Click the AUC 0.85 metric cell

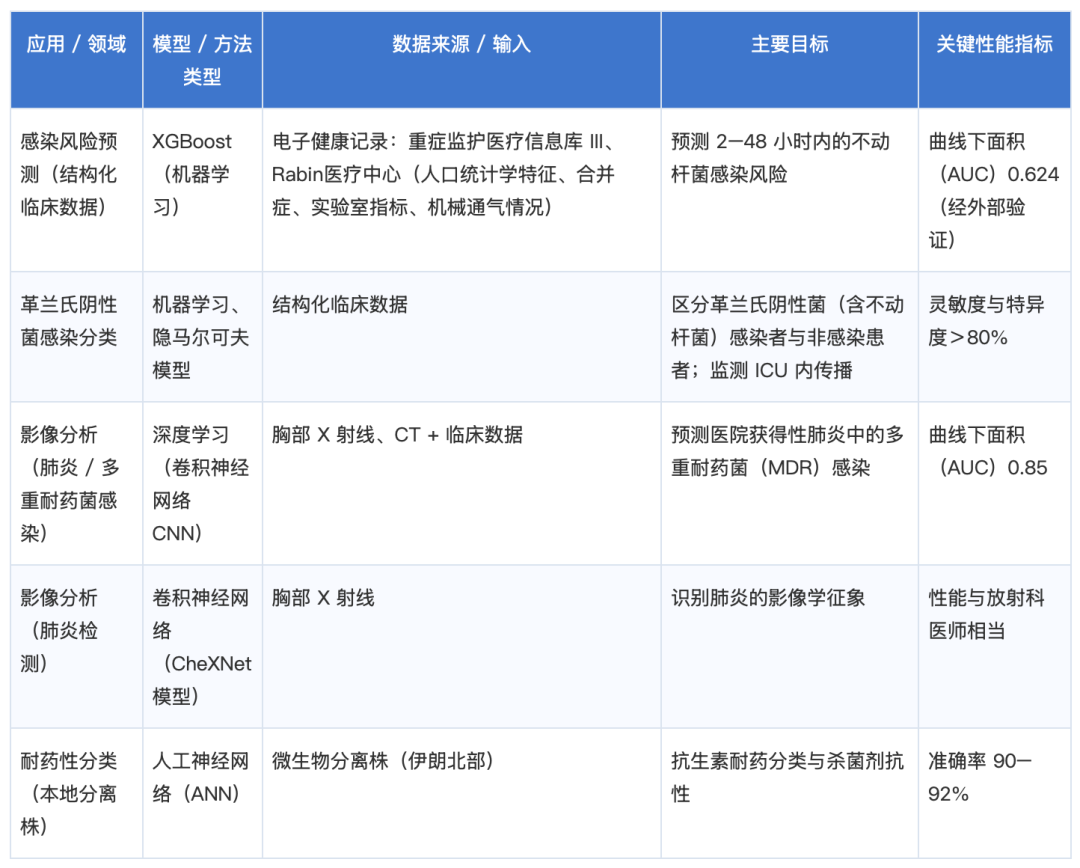point(994,484)
